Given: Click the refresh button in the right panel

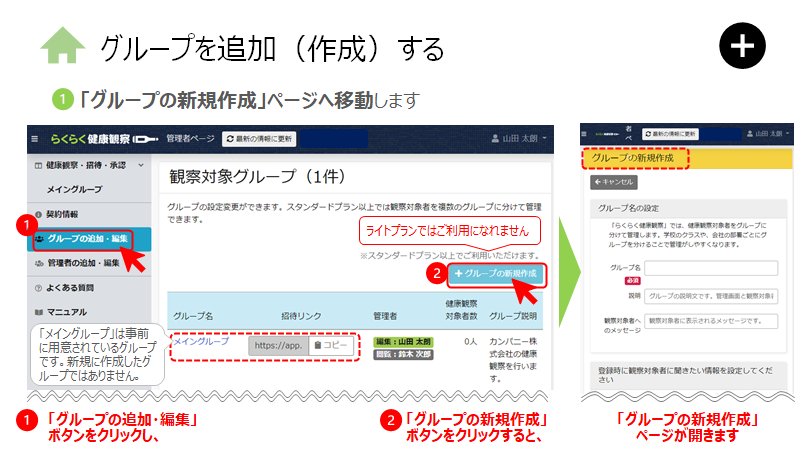Looking at the screenshot, I should pyautogui.click(x=671, y=133).
